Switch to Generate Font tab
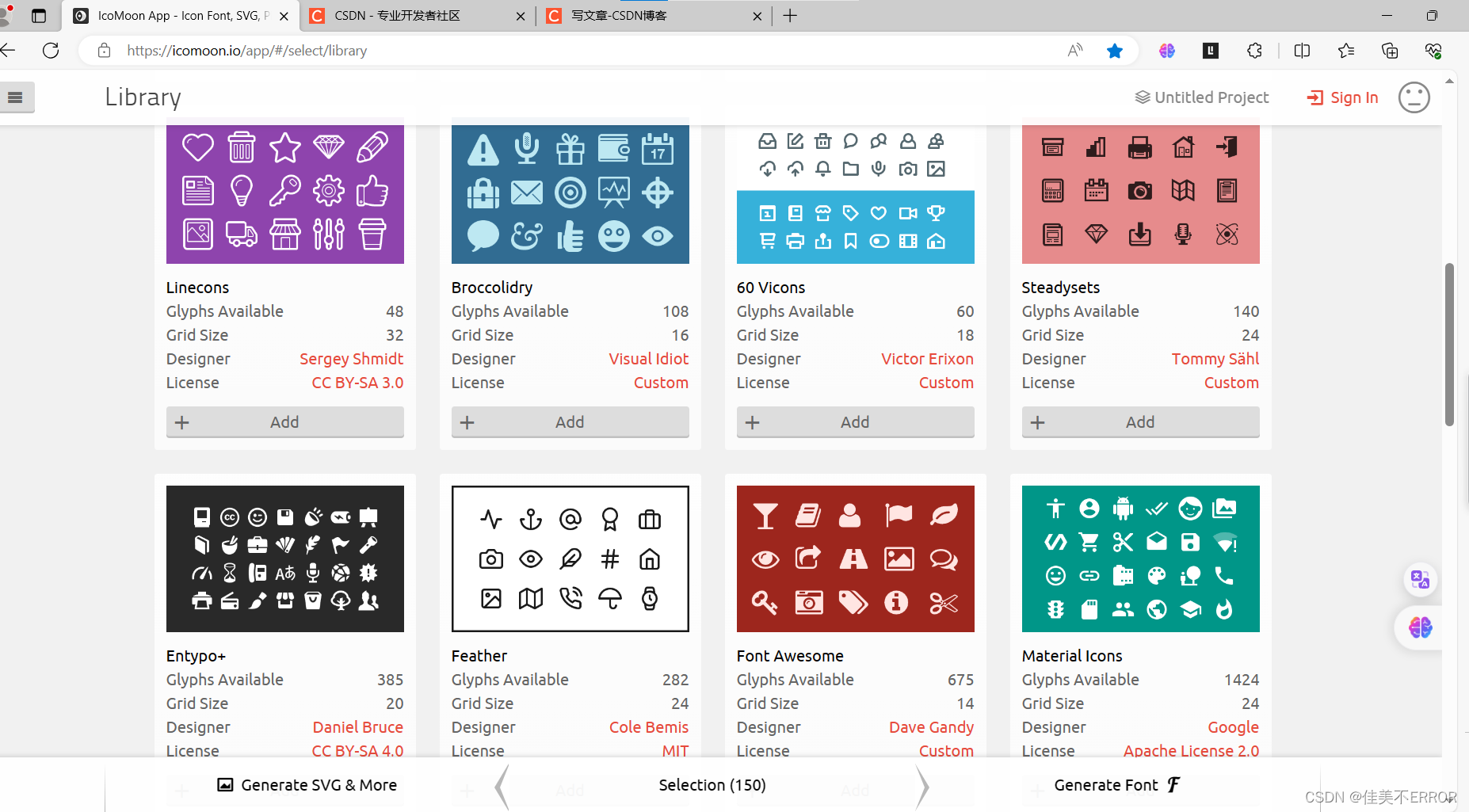1469x812 pixels. pyautogui.click(x=1117, y=785)
